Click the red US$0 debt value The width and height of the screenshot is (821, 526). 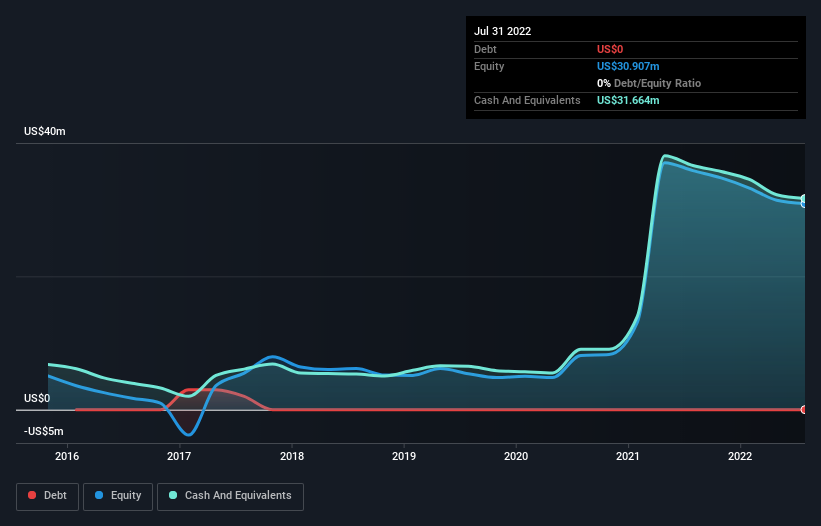(610, 49)
